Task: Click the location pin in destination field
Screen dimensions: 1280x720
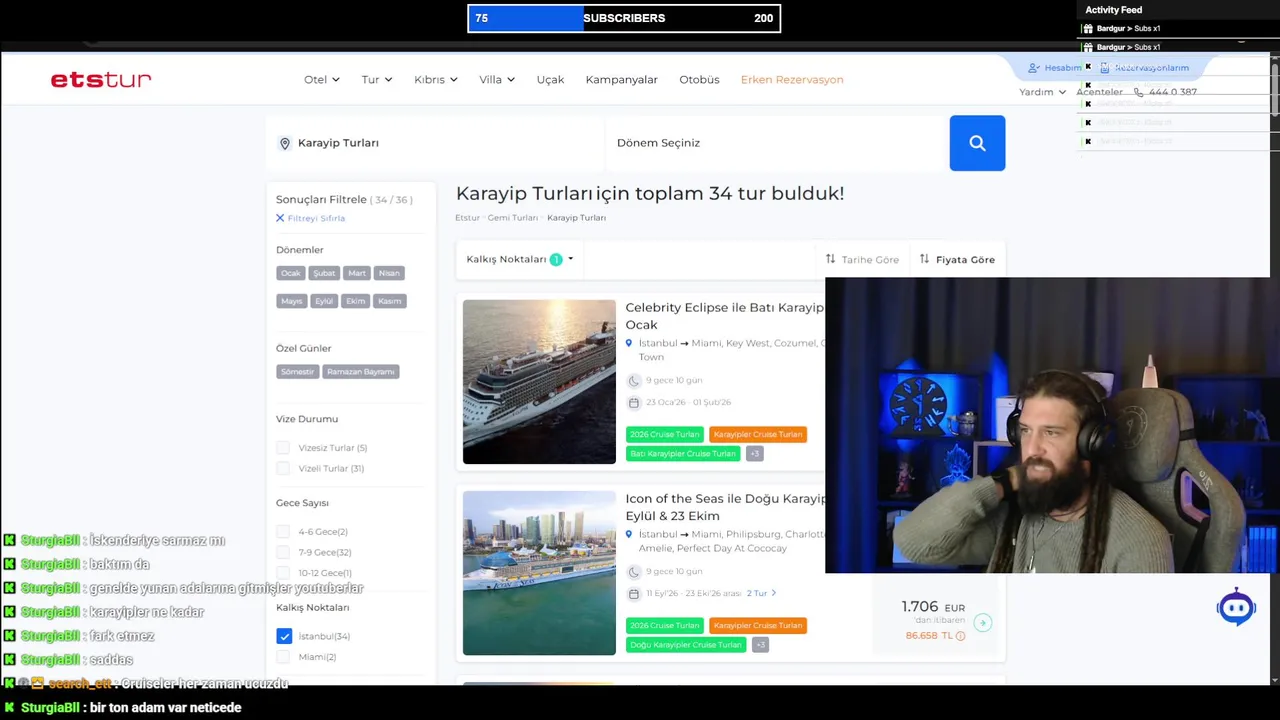Action: 285,144
